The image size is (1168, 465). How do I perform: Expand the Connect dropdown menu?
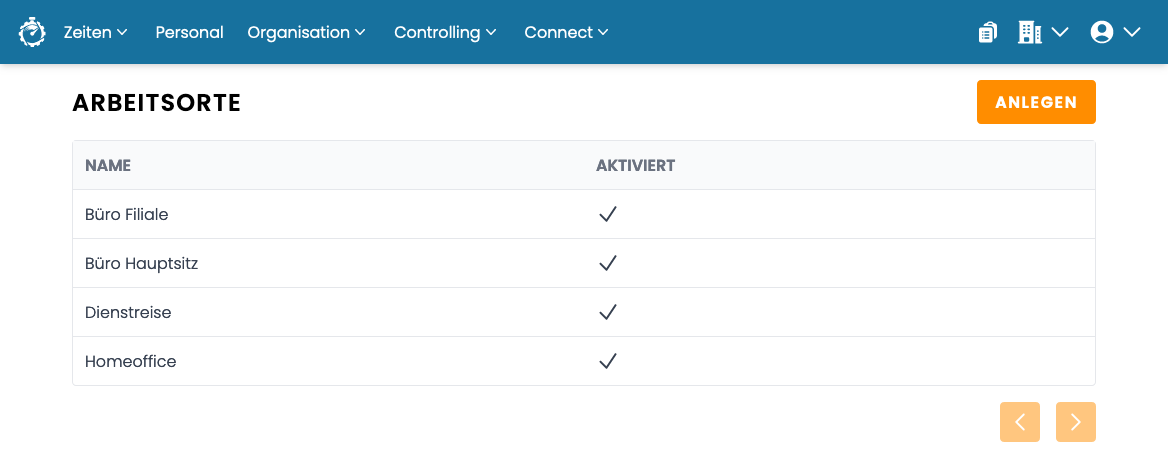coord(567,32)
